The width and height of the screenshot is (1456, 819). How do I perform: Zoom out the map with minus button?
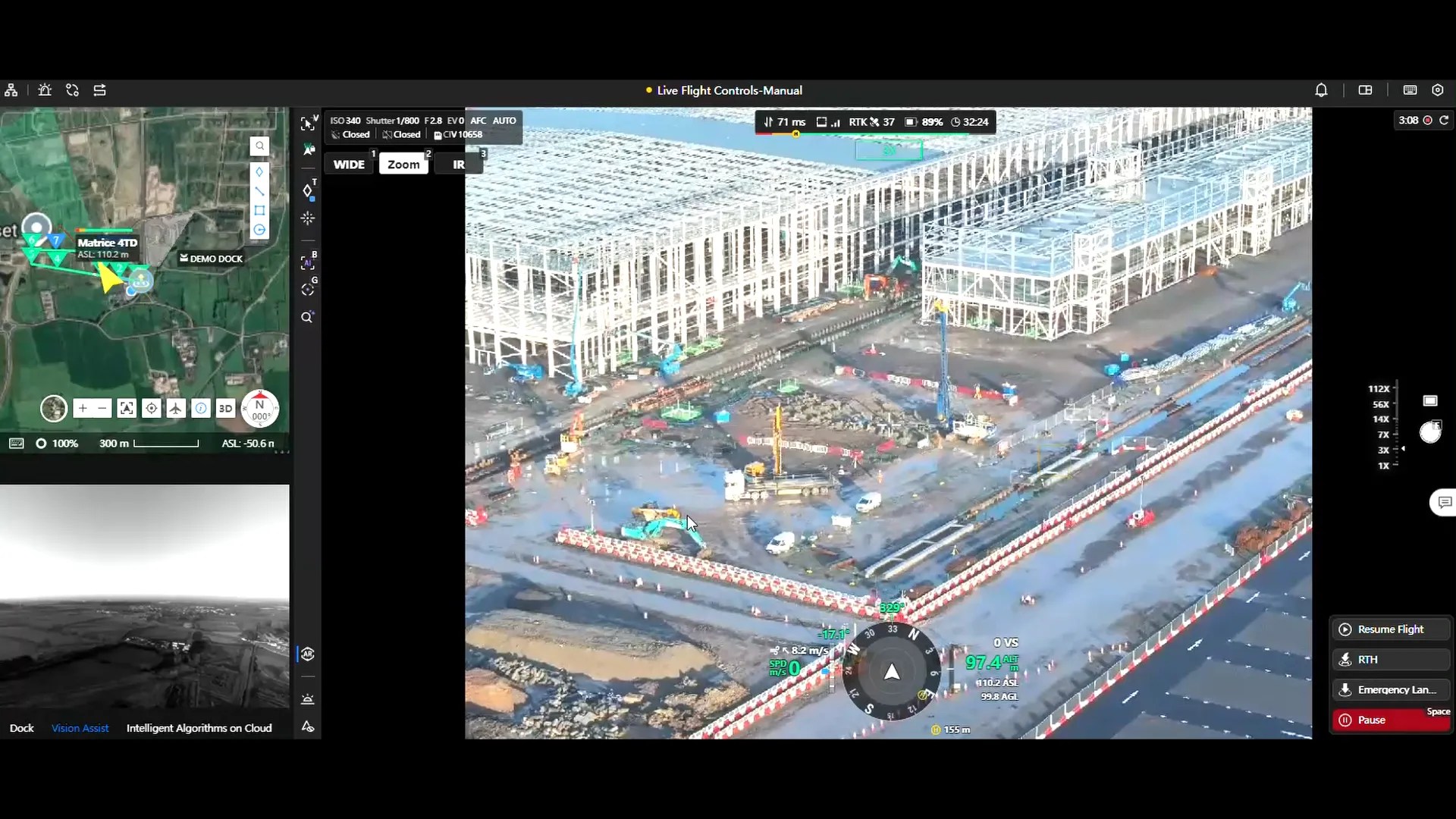tap(102, 409)
